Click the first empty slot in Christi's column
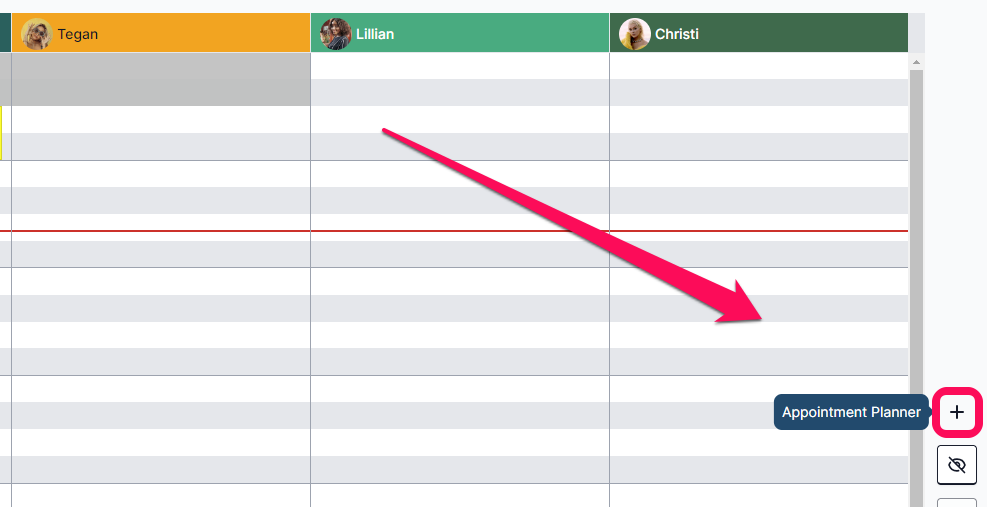This screenshot has width=987, height=507. [x=758, y=65]
